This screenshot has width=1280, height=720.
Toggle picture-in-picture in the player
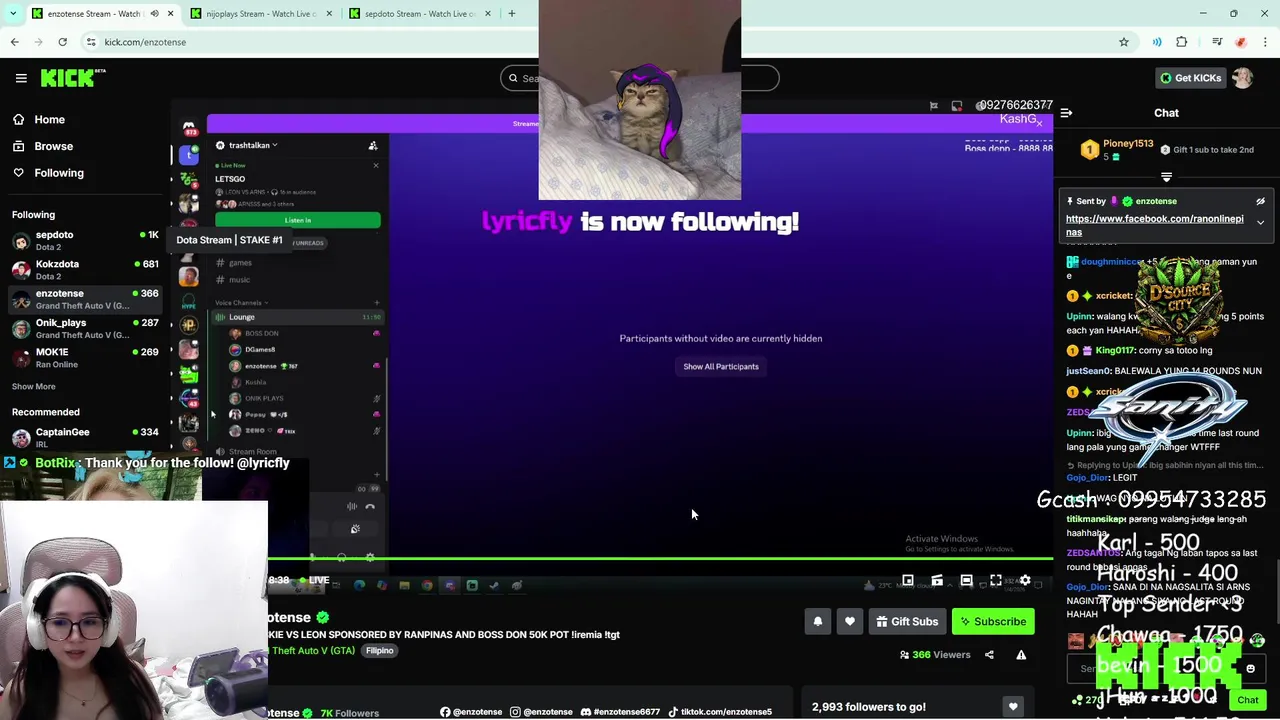tap(908, 580)
